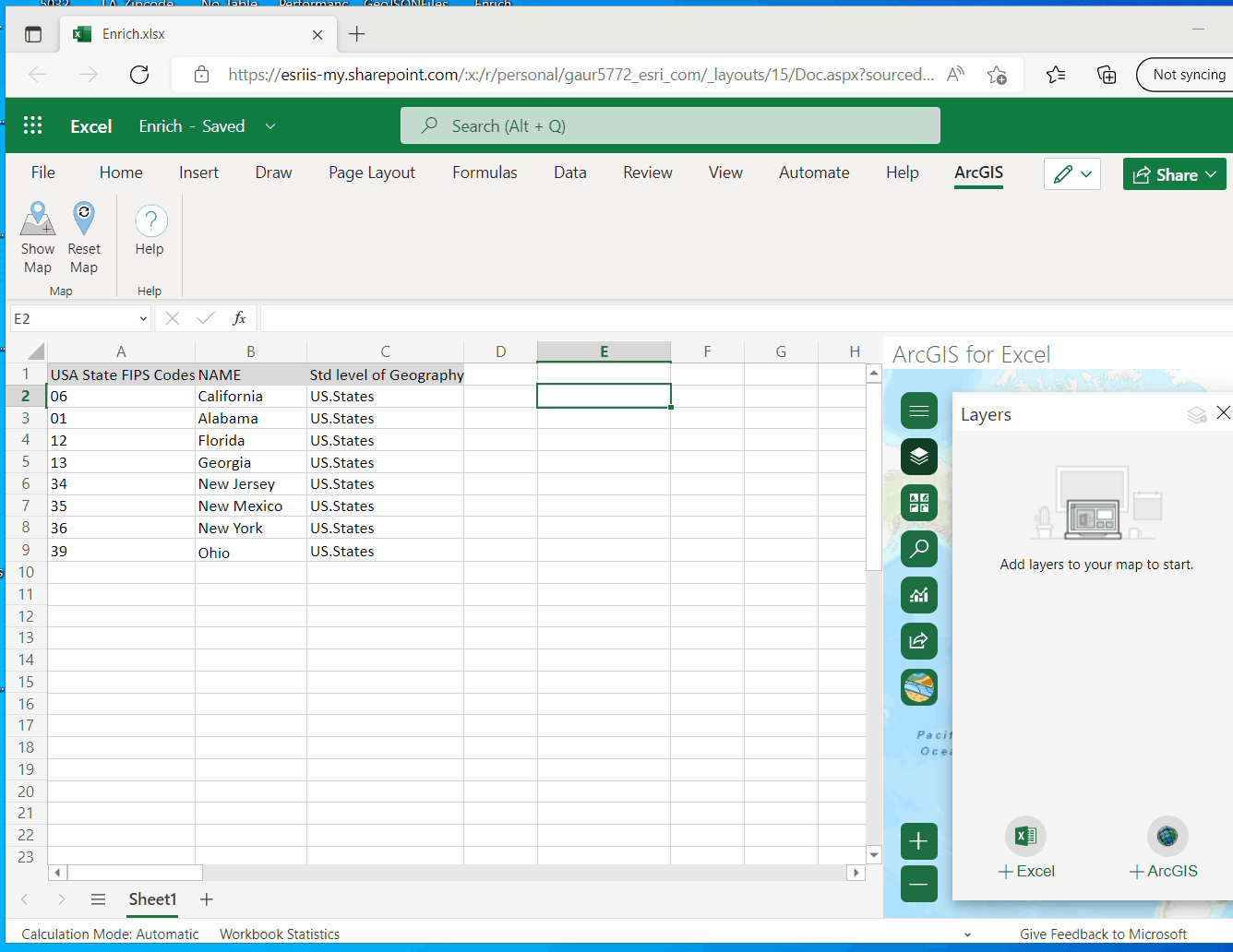Click the Search (Alt + Q) box
The image size is (1233, 952).
click(670, 125)
